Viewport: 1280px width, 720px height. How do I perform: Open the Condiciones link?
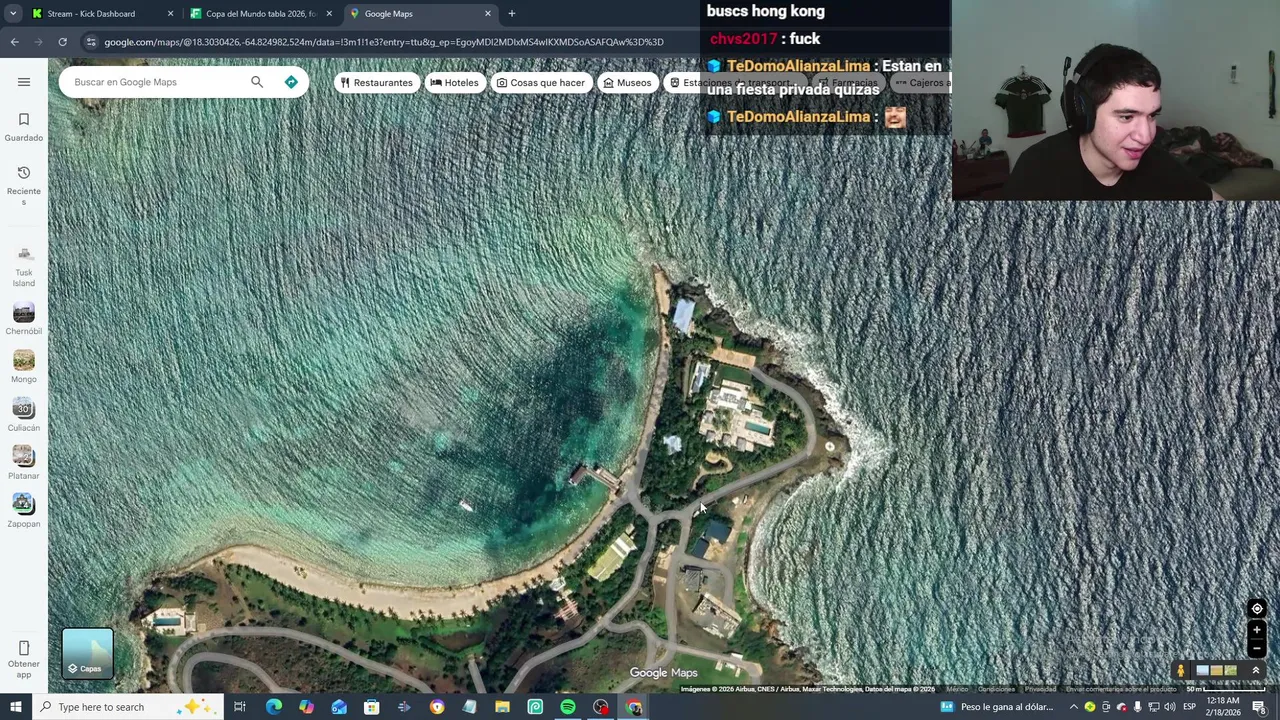coord(996,689)
